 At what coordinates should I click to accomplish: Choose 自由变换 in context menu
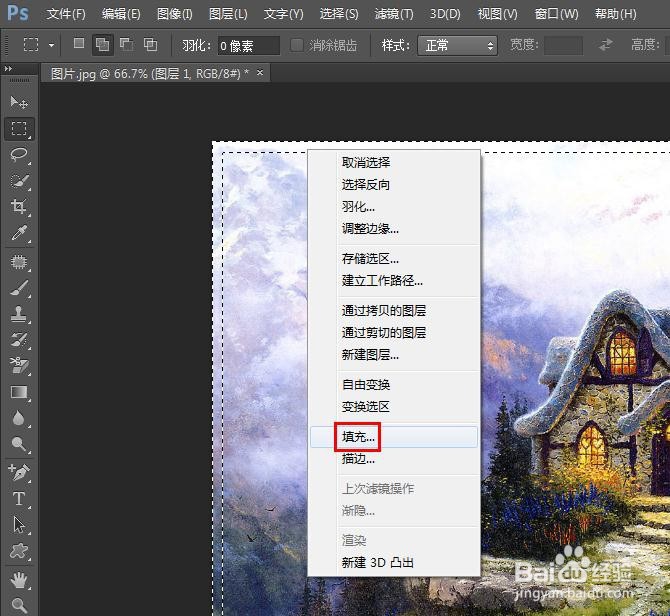pyautogui.click(x=394, y=384)
